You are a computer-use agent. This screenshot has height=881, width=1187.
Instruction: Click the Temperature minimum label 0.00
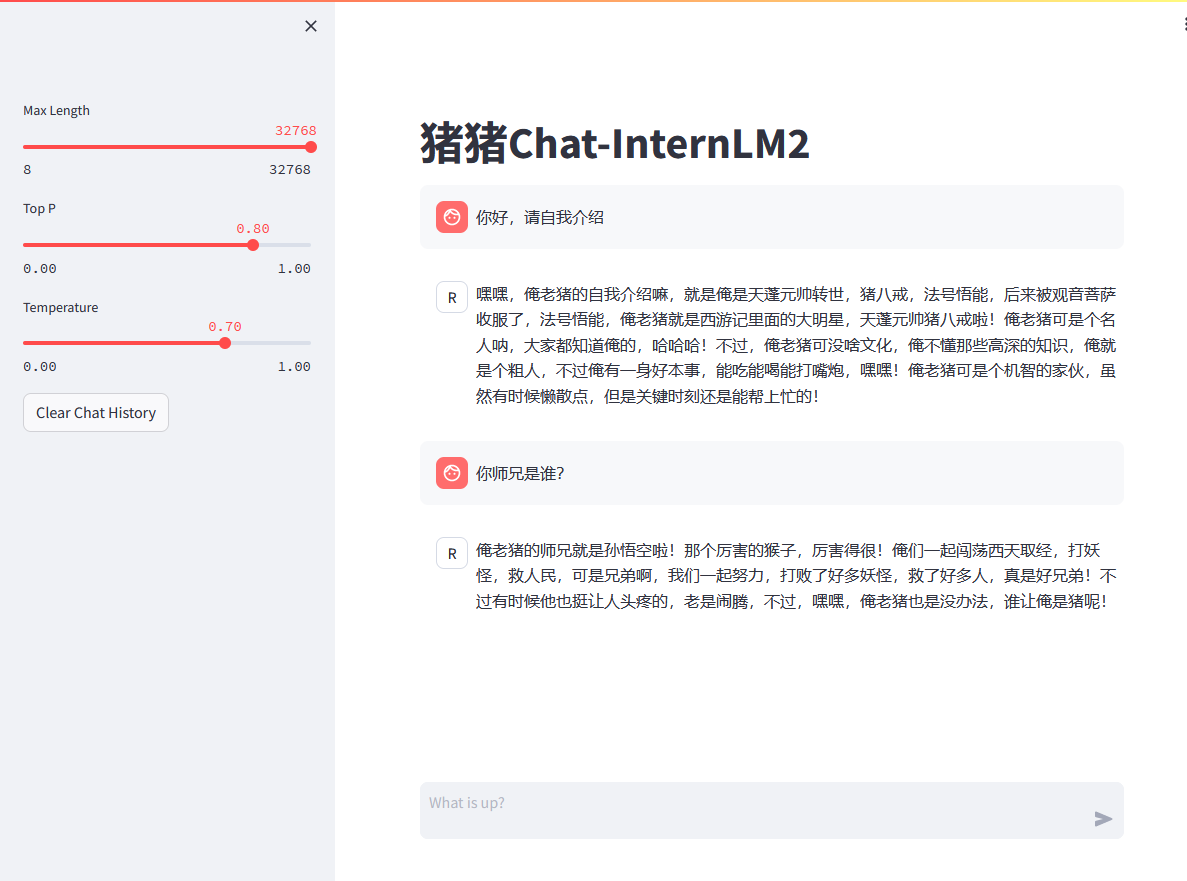tap(39, 366)
